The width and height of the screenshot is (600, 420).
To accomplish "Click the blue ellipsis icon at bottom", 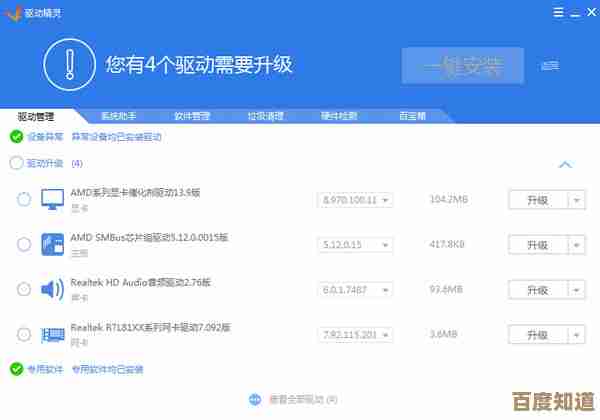I will pos(255,399).
